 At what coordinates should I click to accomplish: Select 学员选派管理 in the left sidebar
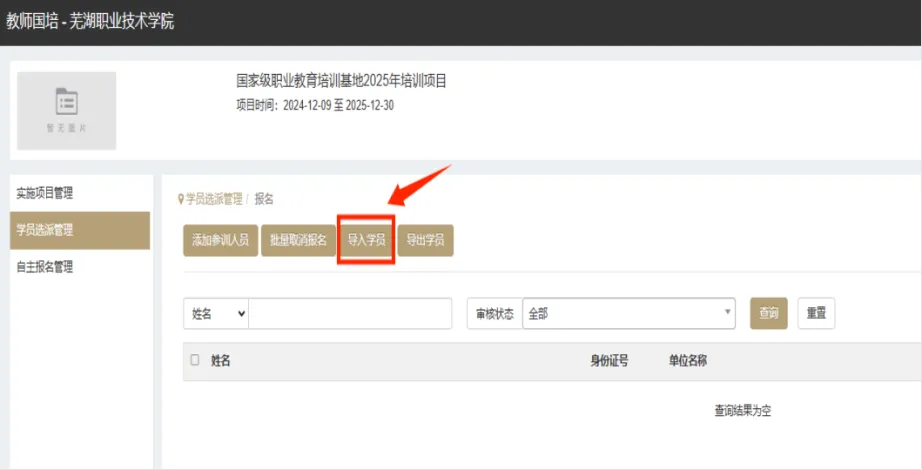pyautogui.click(x=45, y=230)
